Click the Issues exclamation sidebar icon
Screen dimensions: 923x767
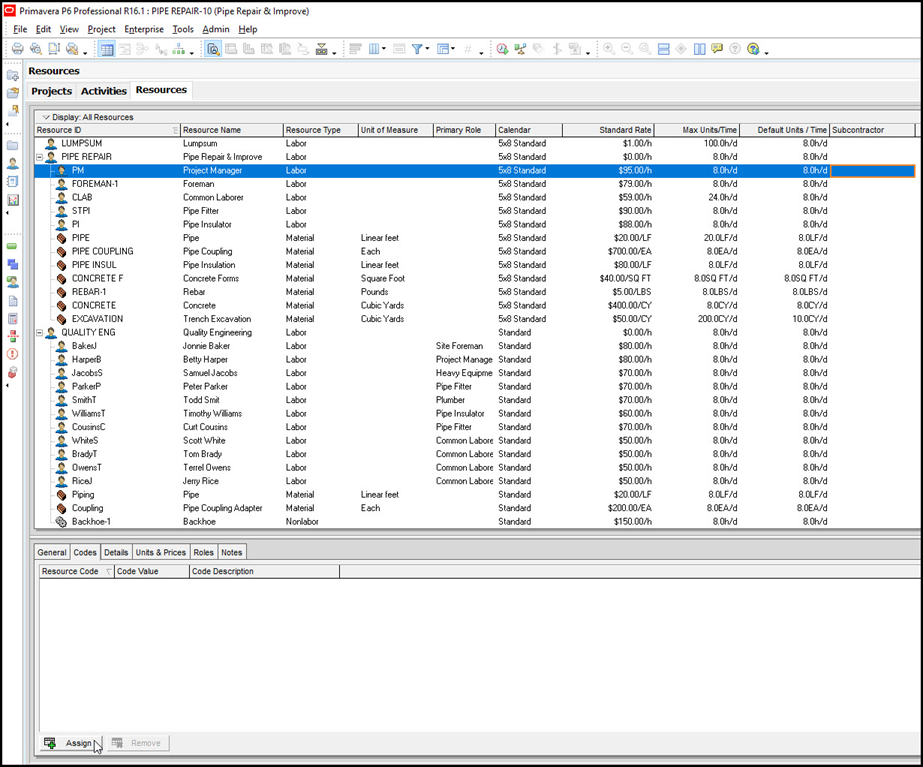pyautogui.click(x=12, y=354)
